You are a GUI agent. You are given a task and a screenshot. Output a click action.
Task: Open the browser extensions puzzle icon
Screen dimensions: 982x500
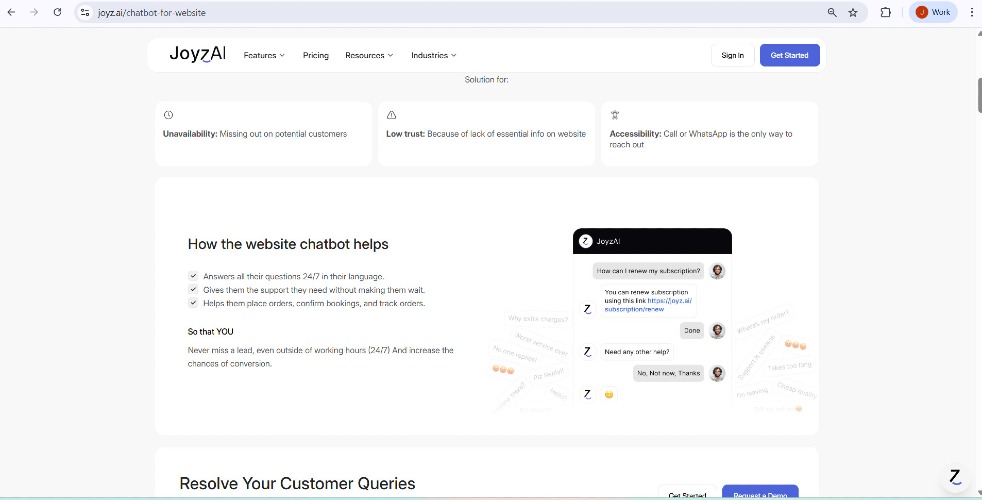(x=885, y=12)
